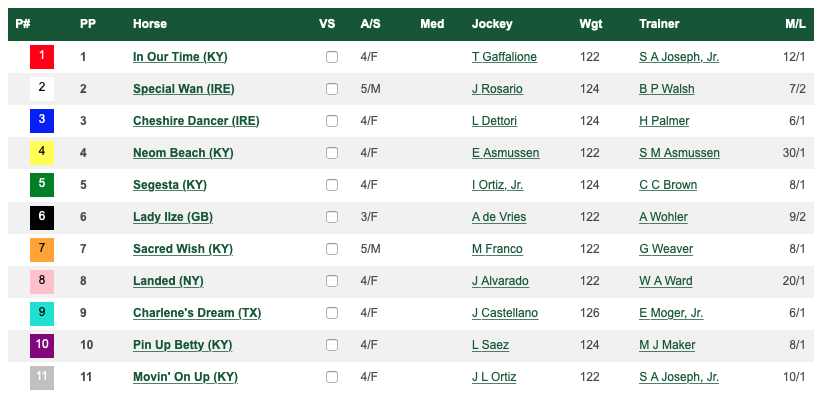
Task: Tick the VS checkbox for Movin' On Up
Action: tap(332, 377)
